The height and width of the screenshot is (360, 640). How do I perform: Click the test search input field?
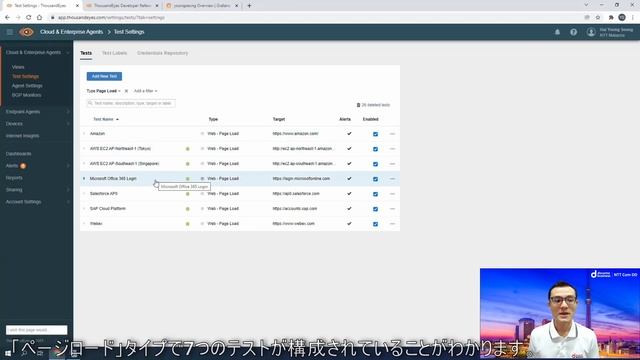click(131, 103)
